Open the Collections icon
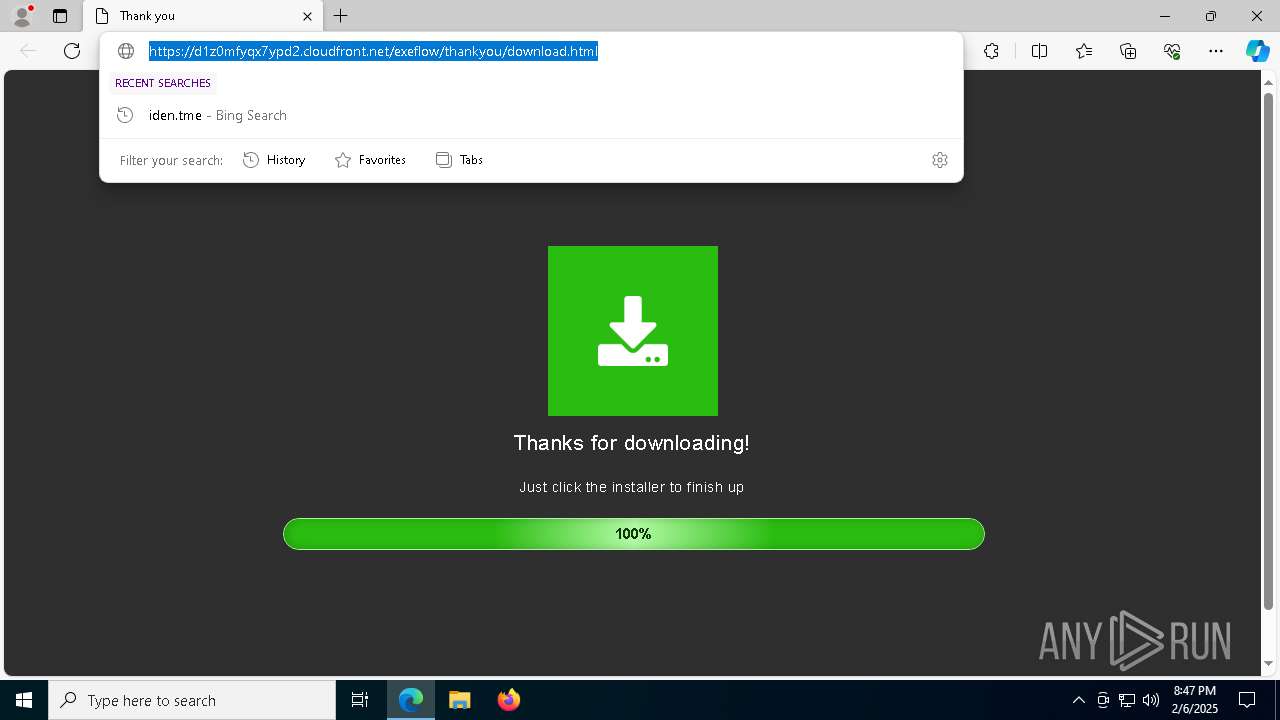1280x720 pixels. (x=1128, y=51)
